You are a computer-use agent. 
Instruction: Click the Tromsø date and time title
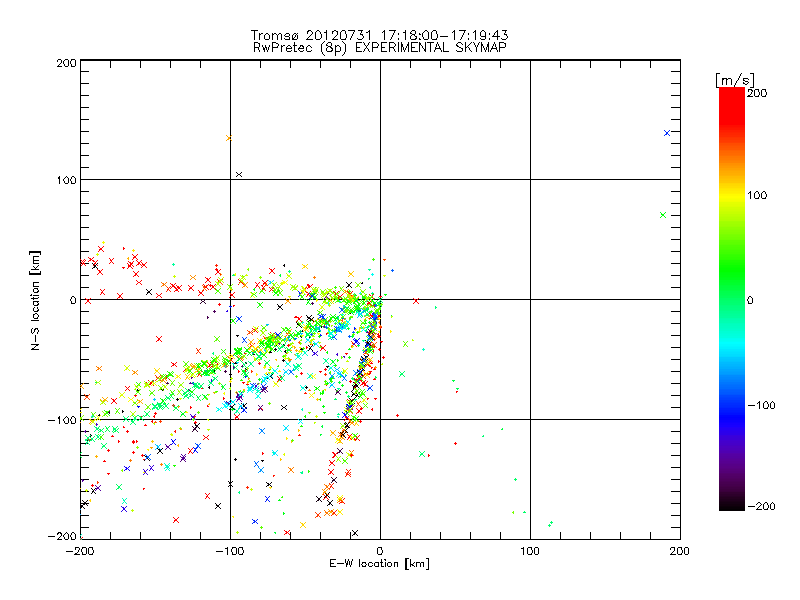[379, 34]
